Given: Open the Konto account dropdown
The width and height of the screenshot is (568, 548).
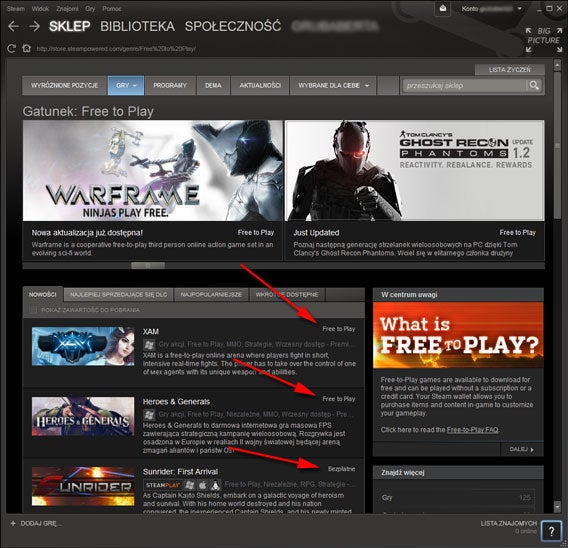Looking at the screenshot, I should [492, 9].
